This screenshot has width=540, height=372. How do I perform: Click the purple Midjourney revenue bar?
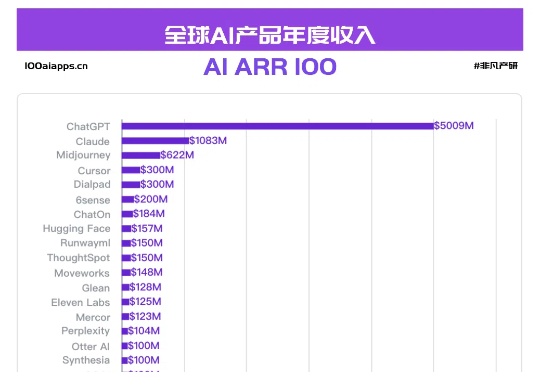[141, 155]
